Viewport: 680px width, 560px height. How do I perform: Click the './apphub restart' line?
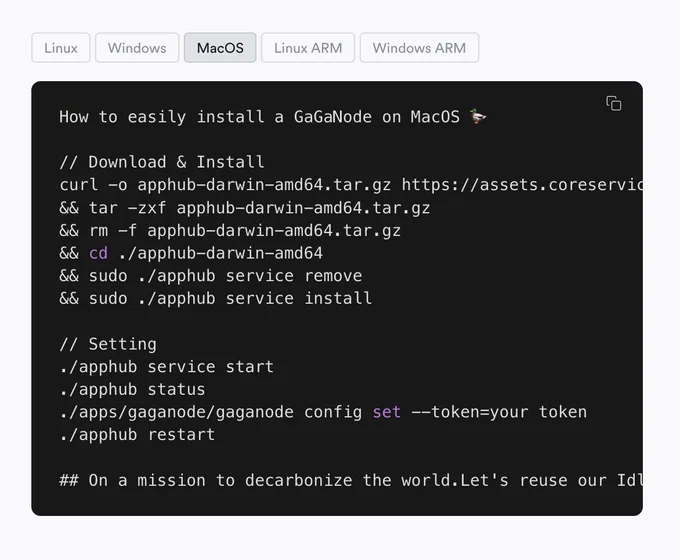pos(137,435)
